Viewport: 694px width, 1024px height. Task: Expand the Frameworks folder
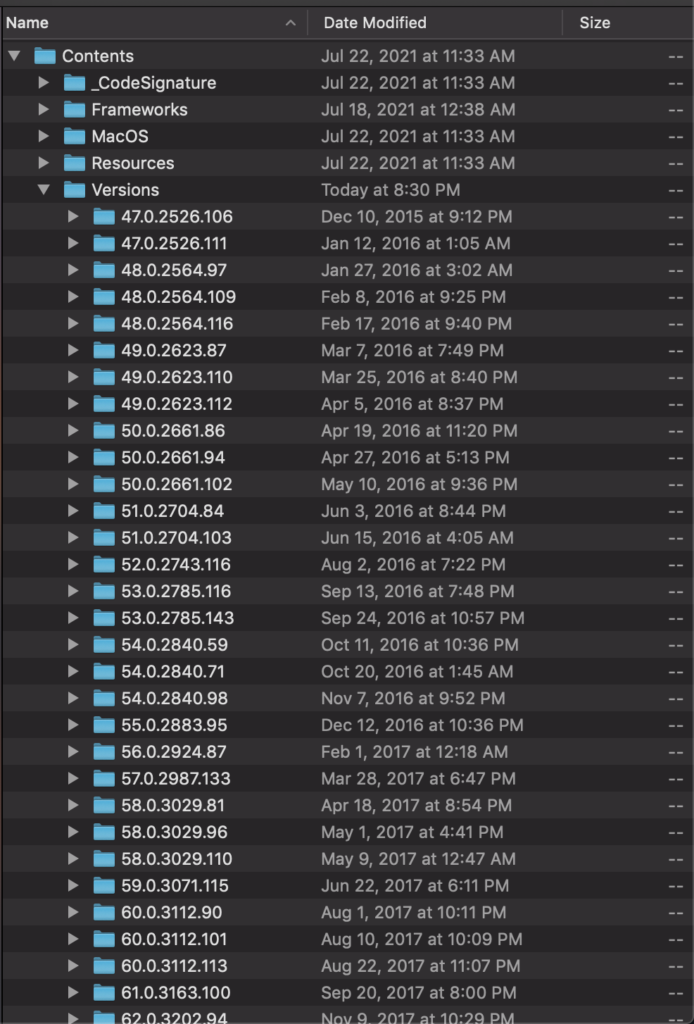pos(43,110)
